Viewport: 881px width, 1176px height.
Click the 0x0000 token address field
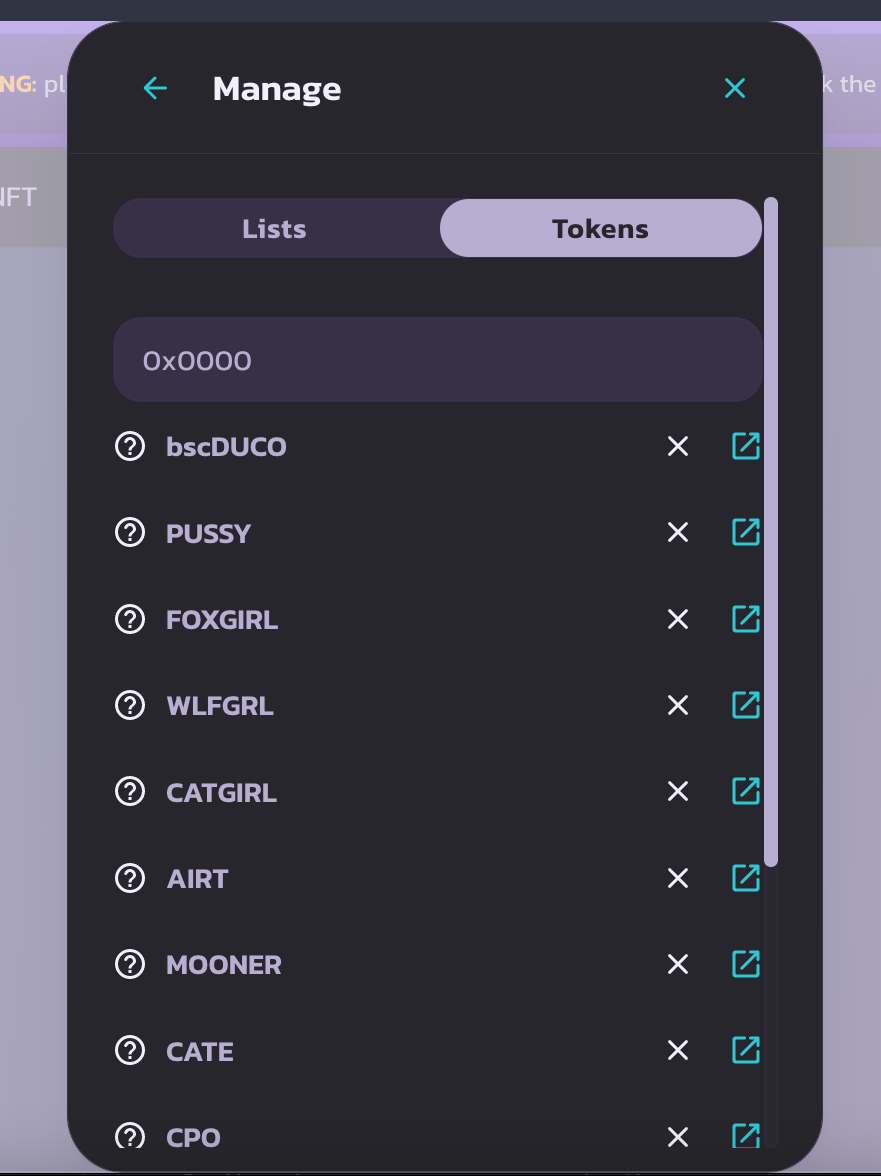coord(438,360)
